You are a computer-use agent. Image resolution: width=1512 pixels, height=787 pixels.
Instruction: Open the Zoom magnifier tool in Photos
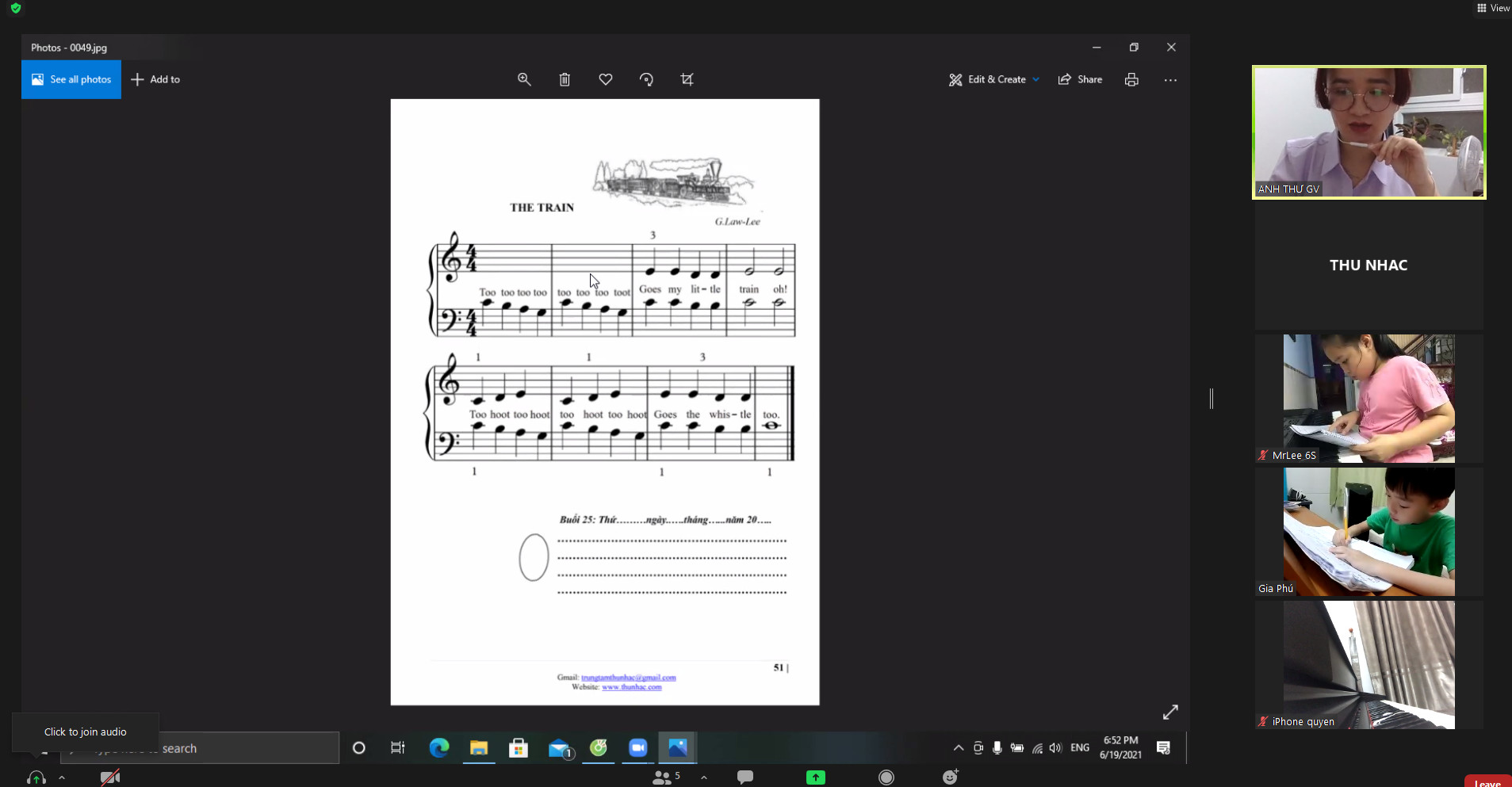(x=525, y=79)
